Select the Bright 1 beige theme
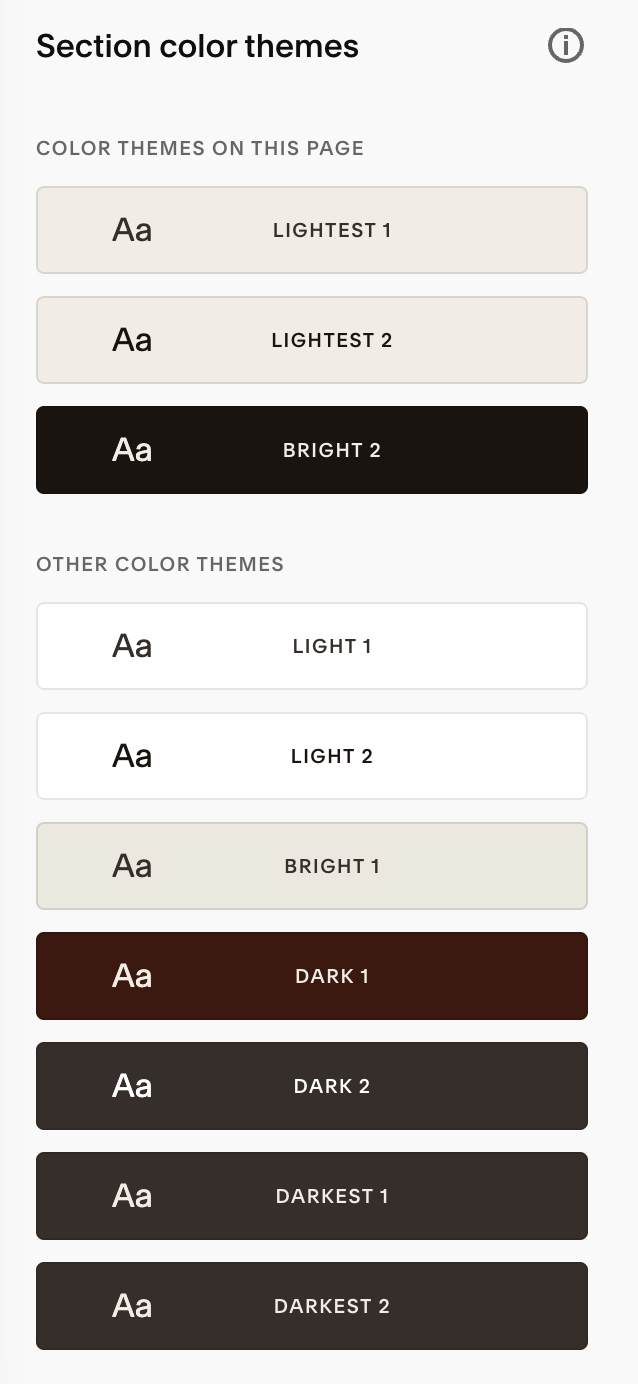 click(x=312, y=866)
